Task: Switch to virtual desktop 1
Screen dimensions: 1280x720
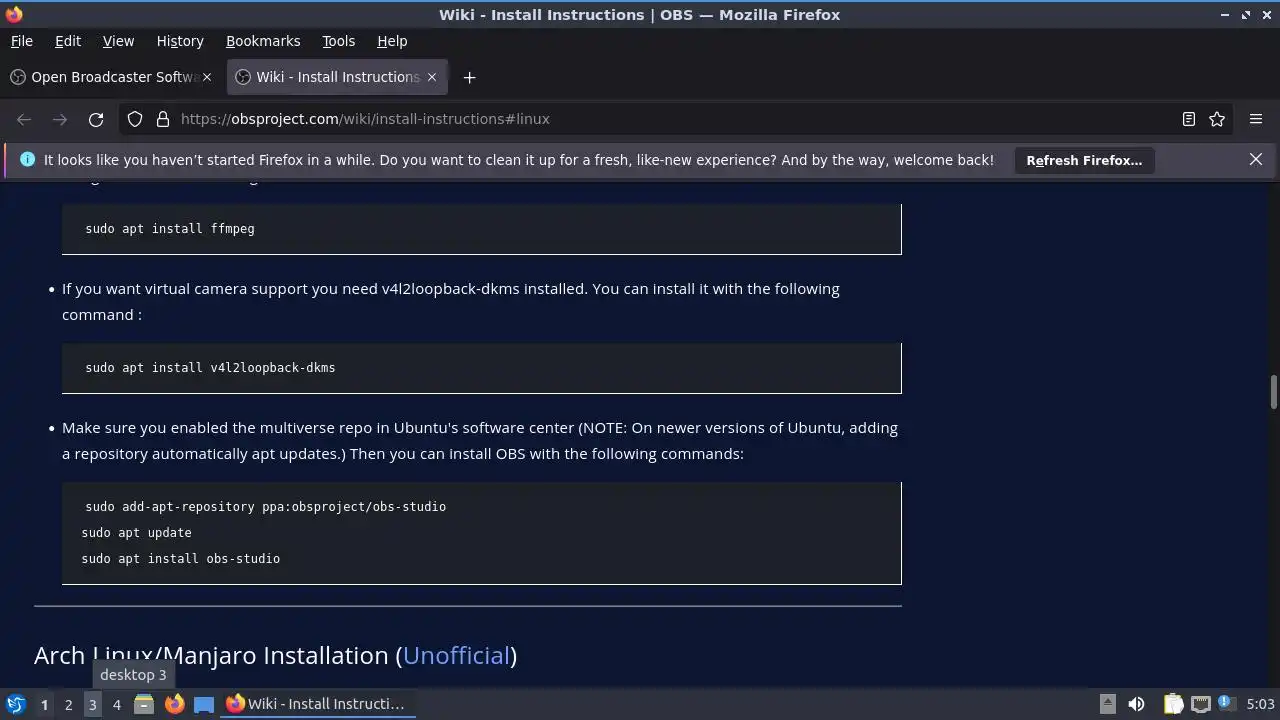Action: (x=44, y=705)
